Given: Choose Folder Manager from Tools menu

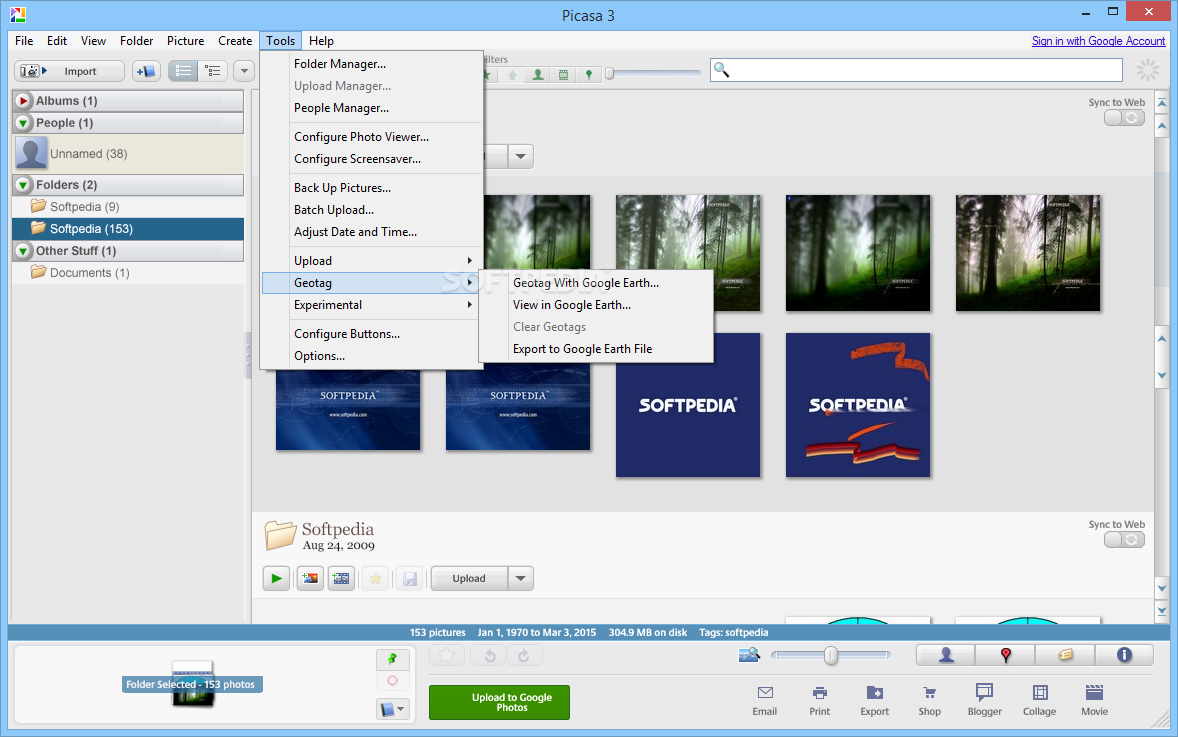Looking at the screenshot, I should tap(370, 64).
